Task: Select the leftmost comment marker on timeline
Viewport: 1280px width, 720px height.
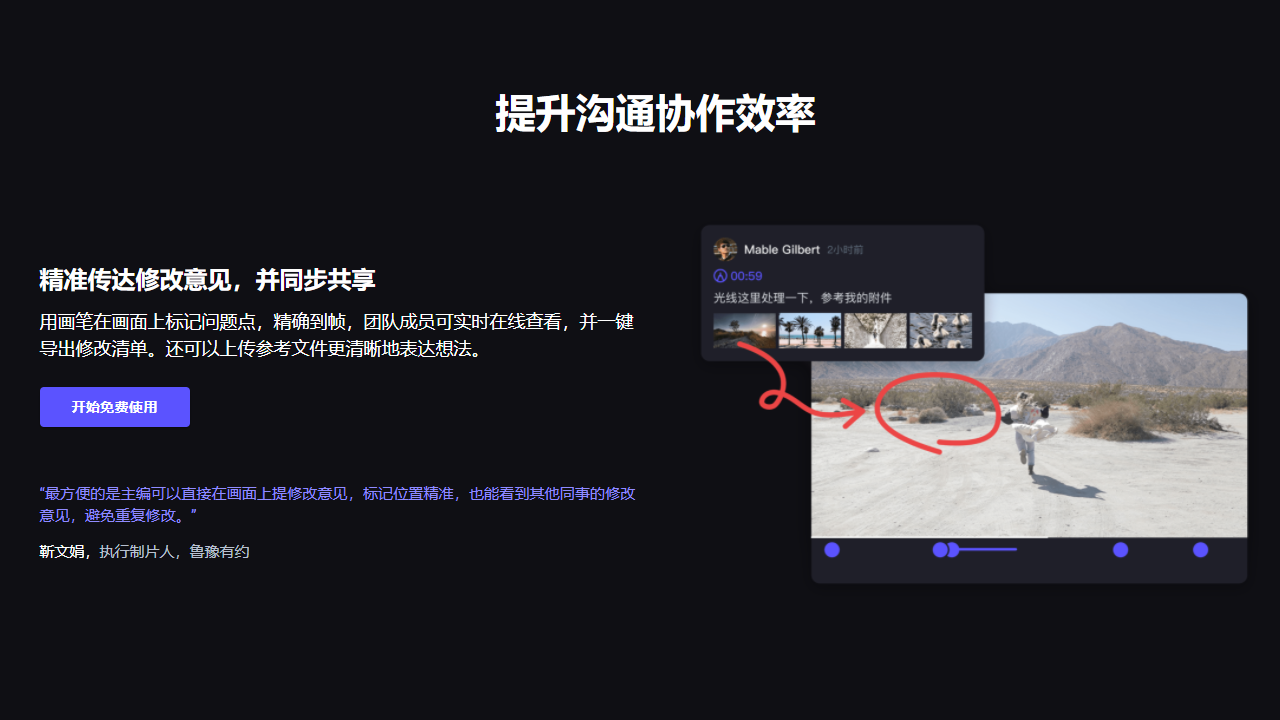Action: point(832,550)
